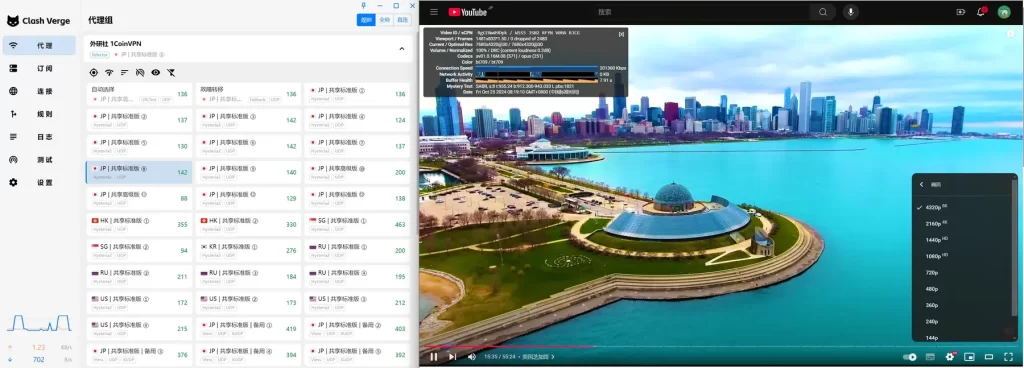Select the 1080p HD quality option
The width and height of the screenshot is (1024, 368).
coord(963,256)
